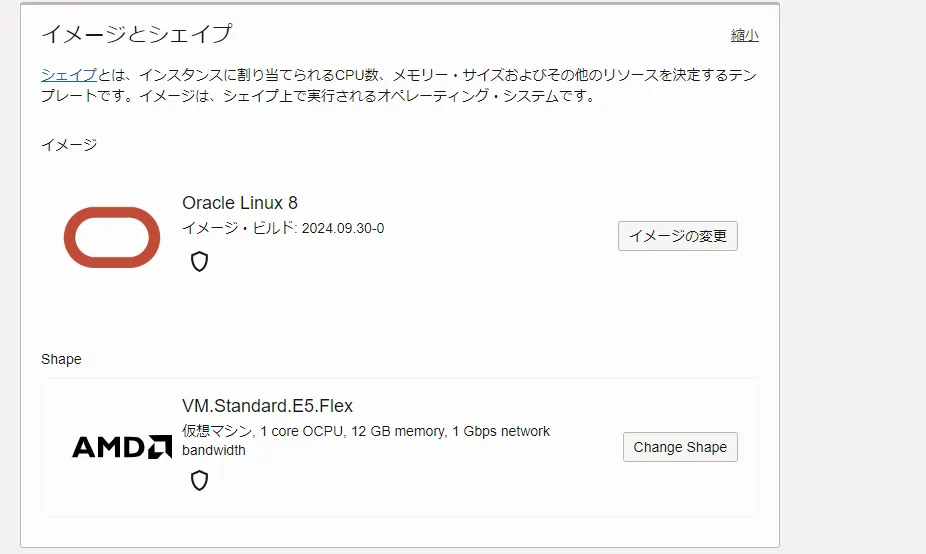Viewport: 926px width, 554px height.
Task: Select the Oracle Linux 8 image name
Action: tap(240, 203)
